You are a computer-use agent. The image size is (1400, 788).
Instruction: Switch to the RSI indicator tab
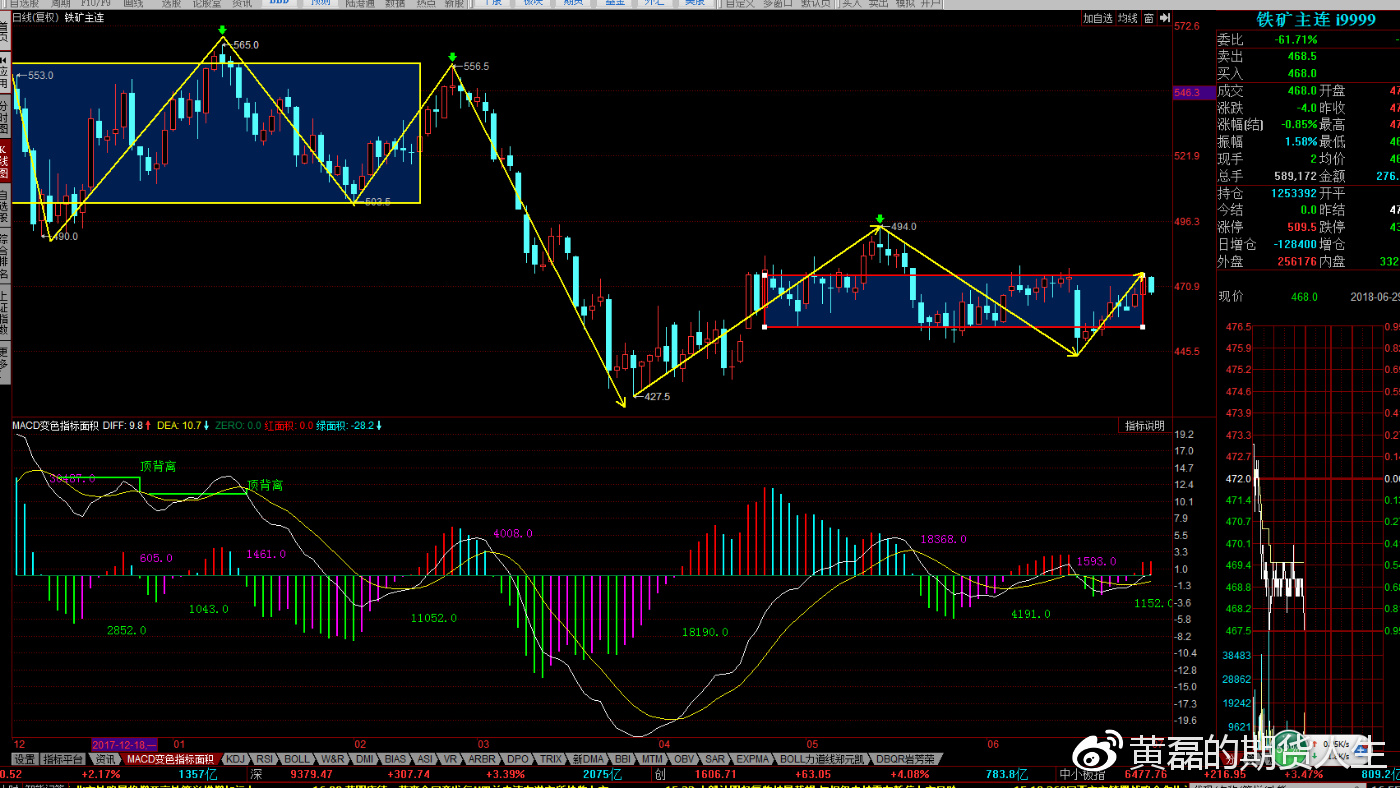coord(265,759)
